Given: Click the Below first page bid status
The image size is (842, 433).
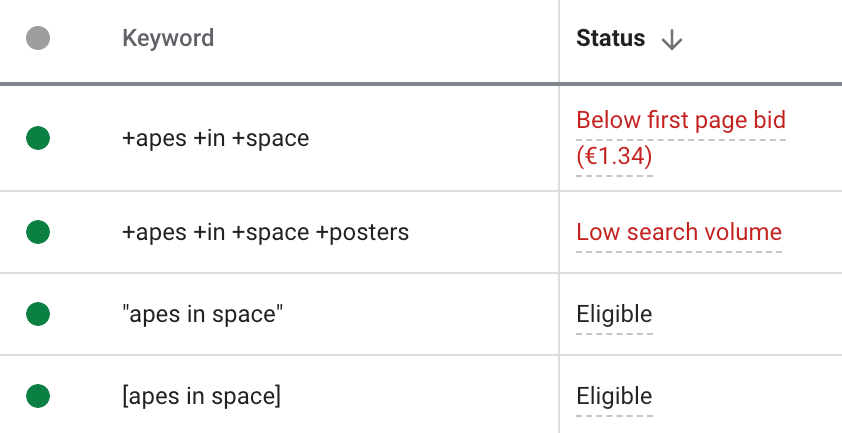Looking at the screenshot, I should 681,120.
